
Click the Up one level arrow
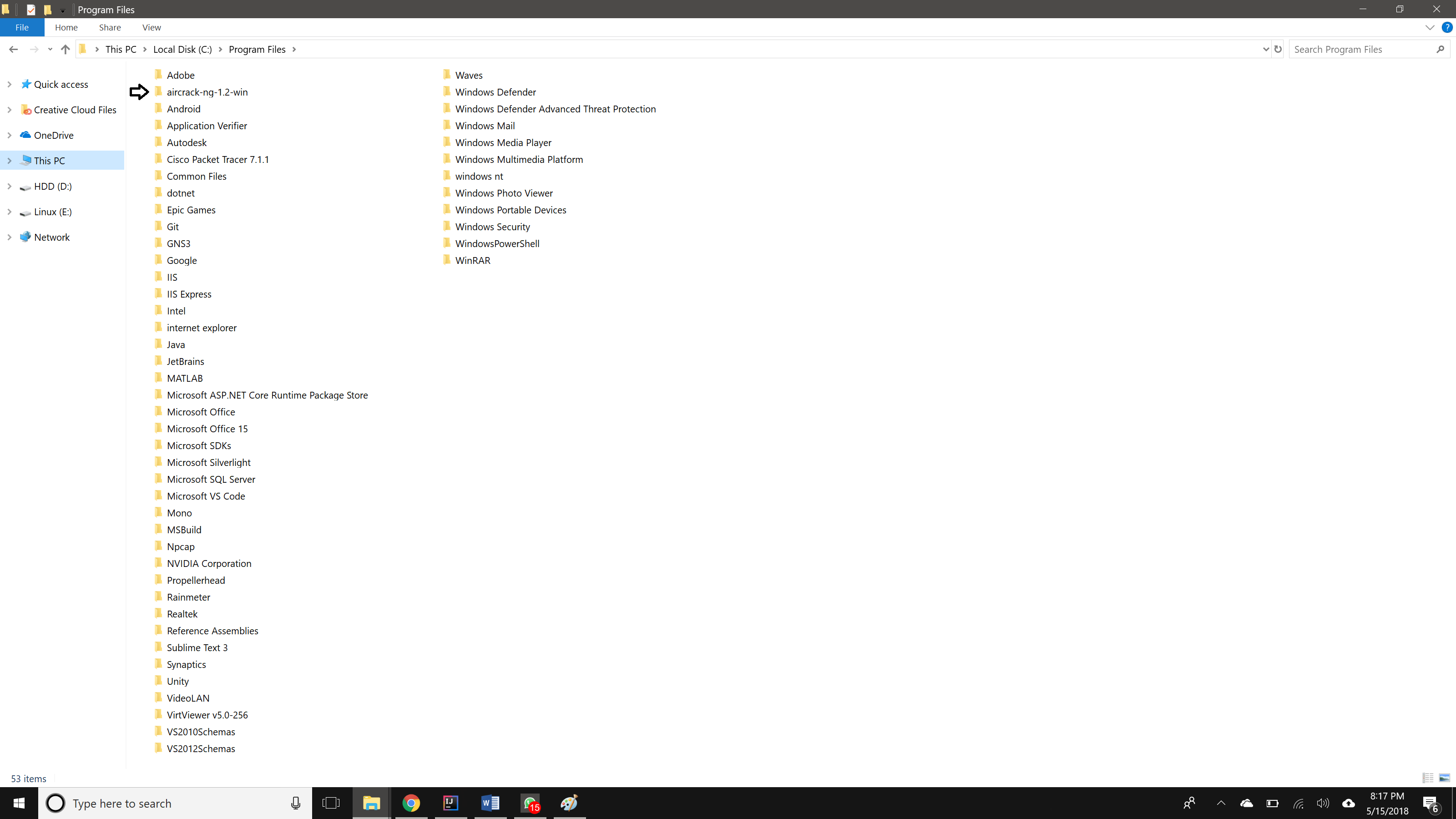tap(65, 49)
